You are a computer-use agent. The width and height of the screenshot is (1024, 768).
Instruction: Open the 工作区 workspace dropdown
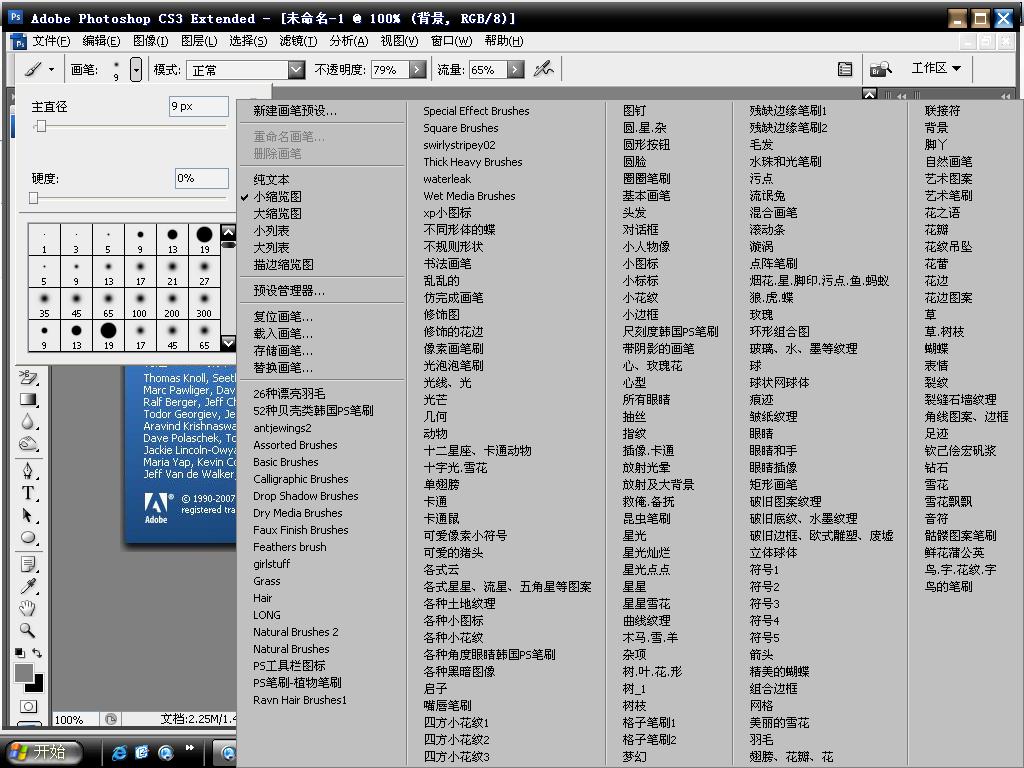click(936, 68)
